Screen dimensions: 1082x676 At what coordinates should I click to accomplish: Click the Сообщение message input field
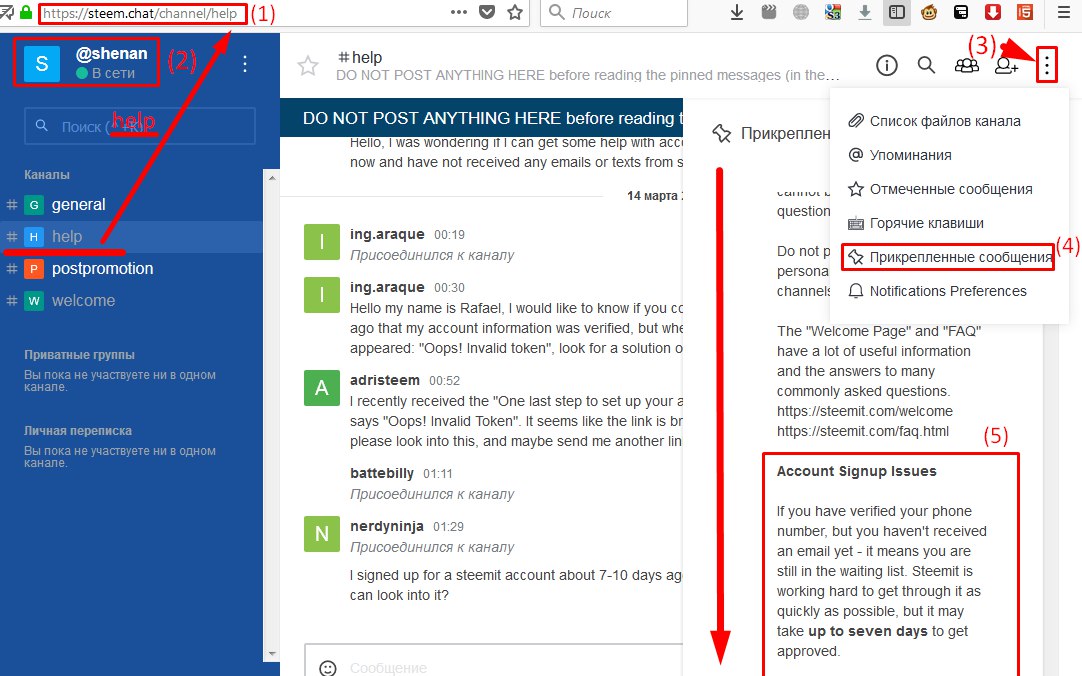pyautogui.click(x=493, y=661)
